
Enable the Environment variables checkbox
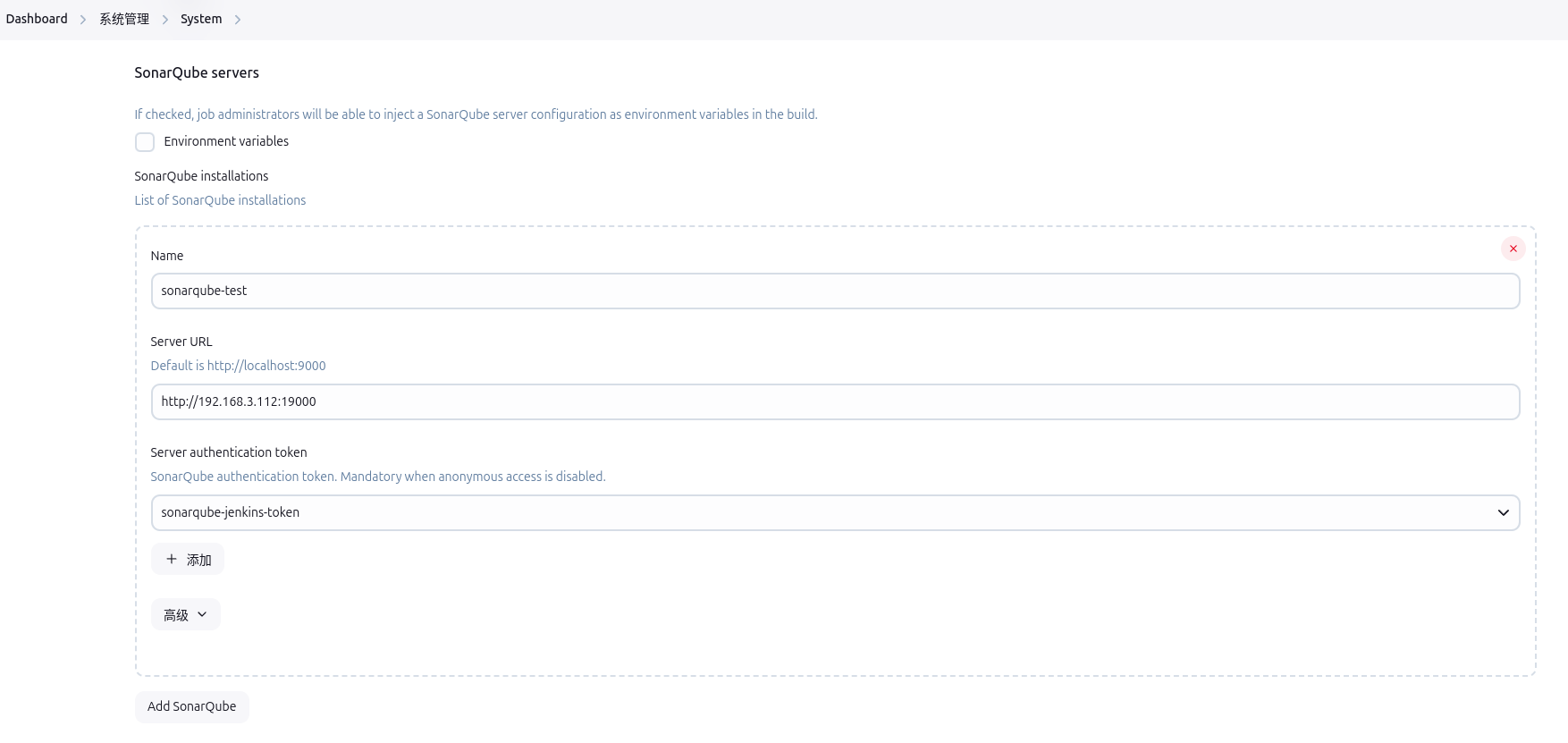[145, 142]
